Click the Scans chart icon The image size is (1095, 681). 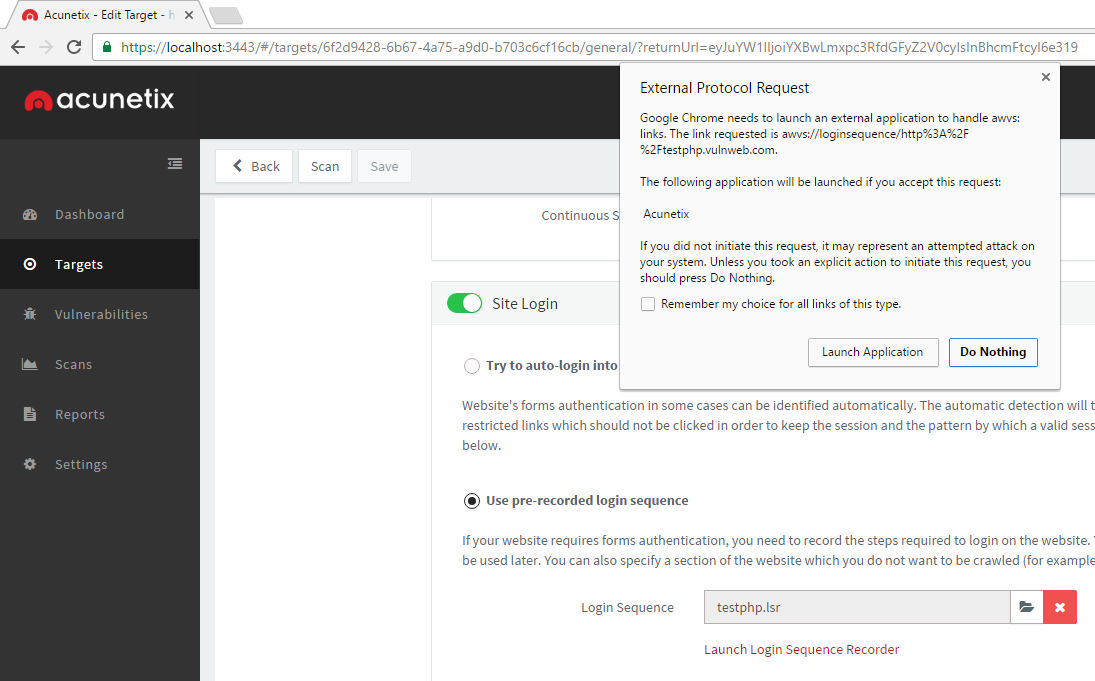(x=30, y=364)
